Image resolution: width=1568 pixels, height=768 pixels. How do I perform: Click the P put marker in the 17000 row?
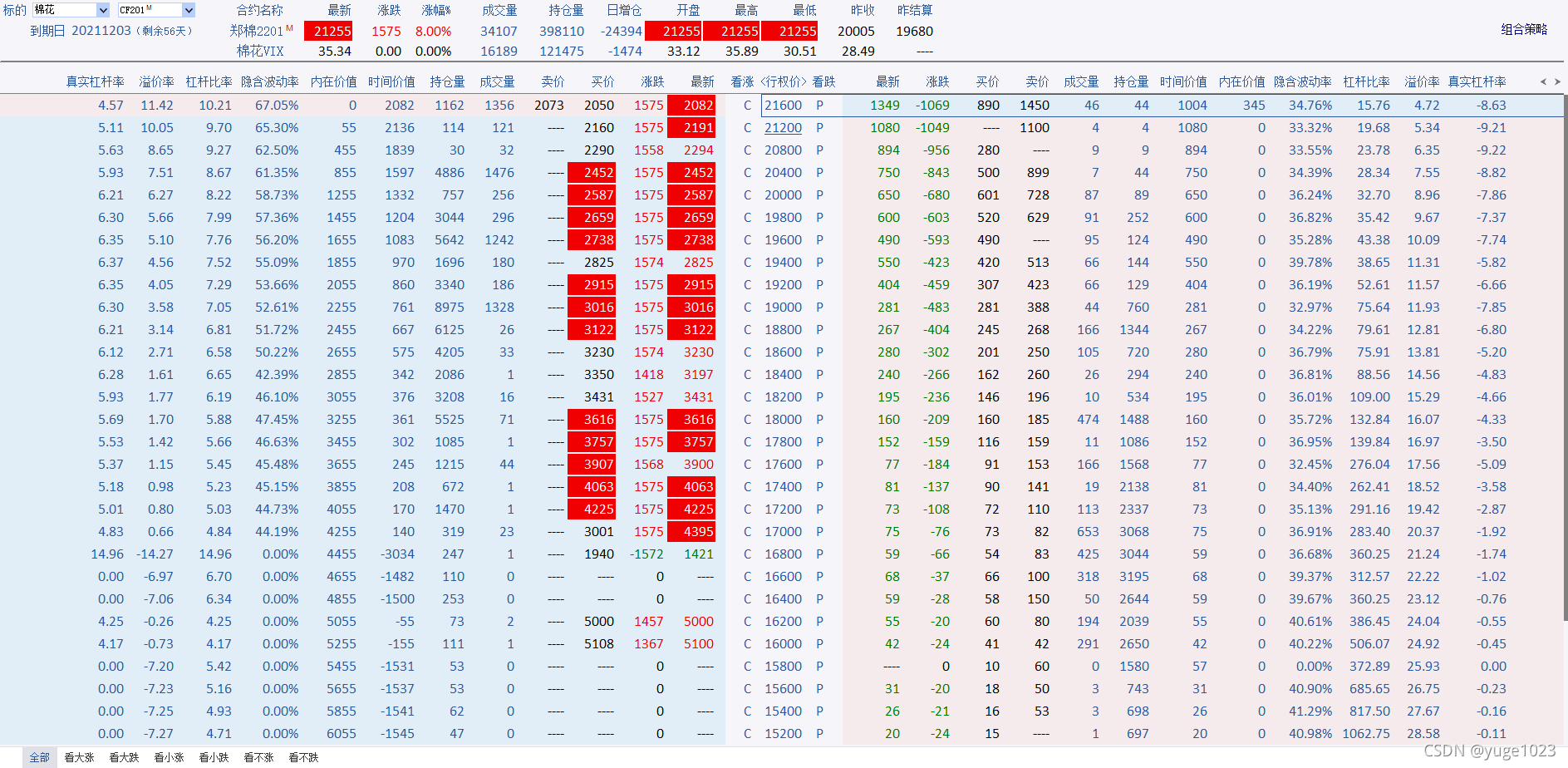pyautogui.click(x=819, y=532)
